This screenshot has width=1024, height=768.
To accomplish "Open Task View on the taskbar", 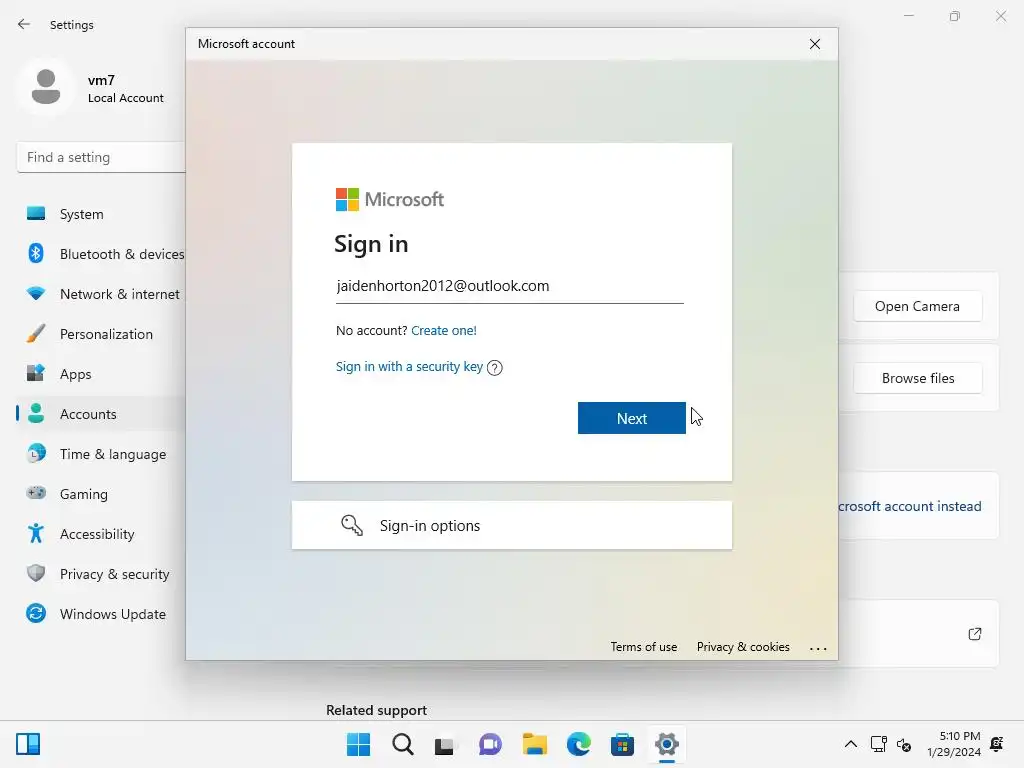I will point(445,744).
